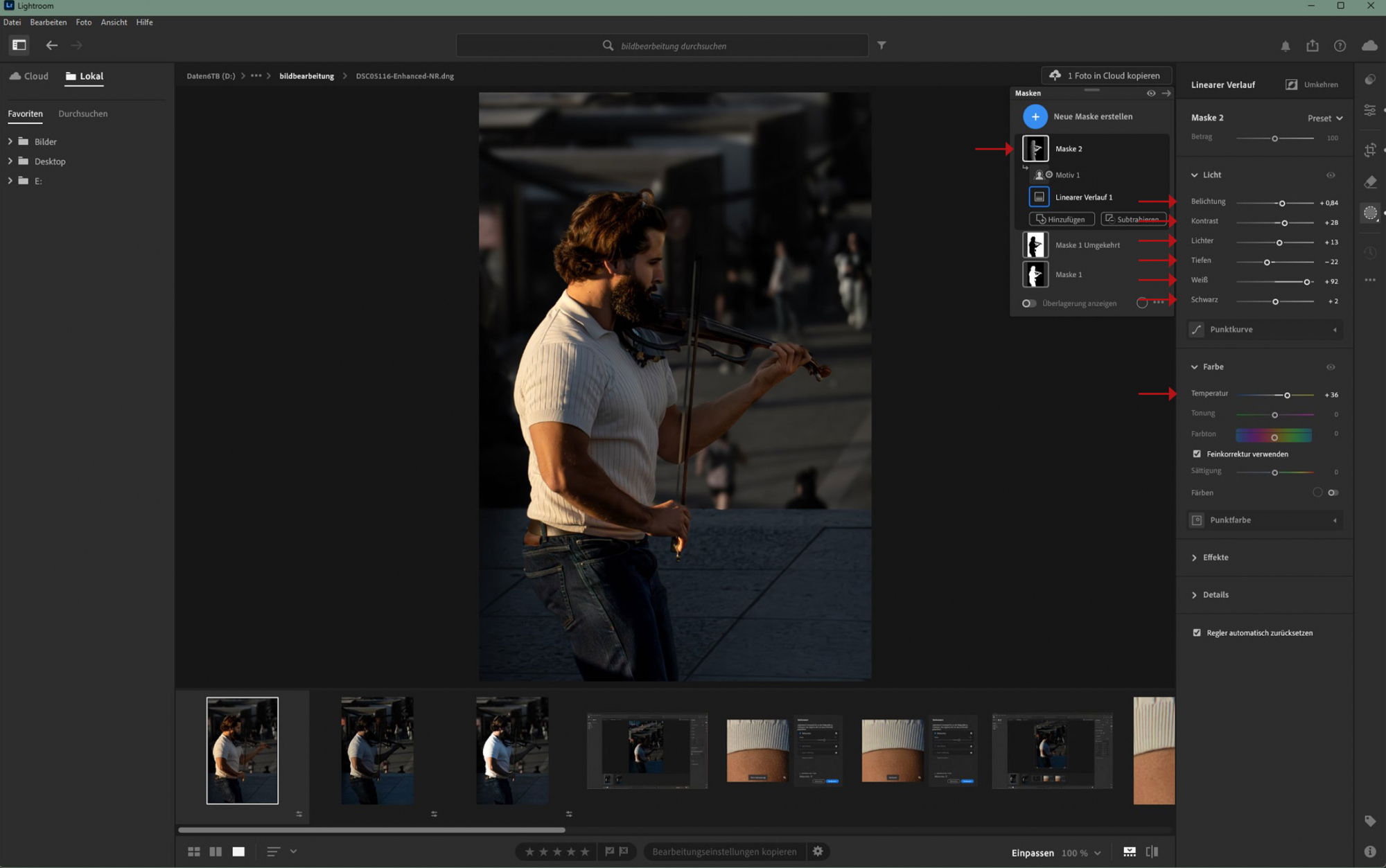The height and width of the screenshot is (868, 1386).
Task: Open the Preset dropdown for Maske 2
Action: pyautogui.click(x=1325, y=118)
